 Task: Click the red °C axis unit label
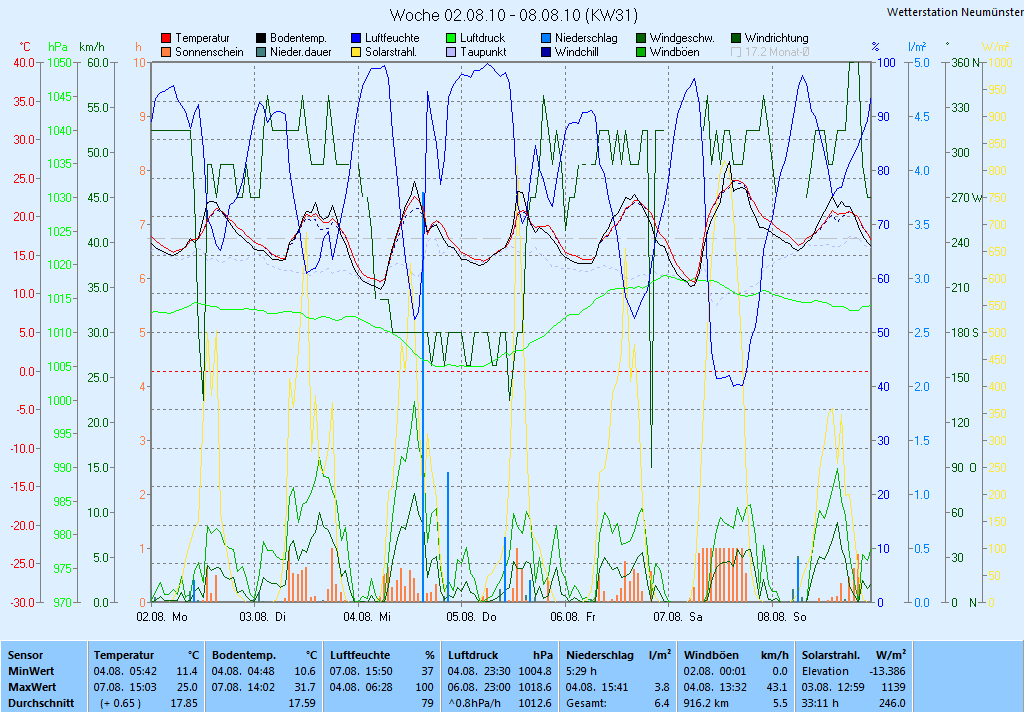coord(25,47)
